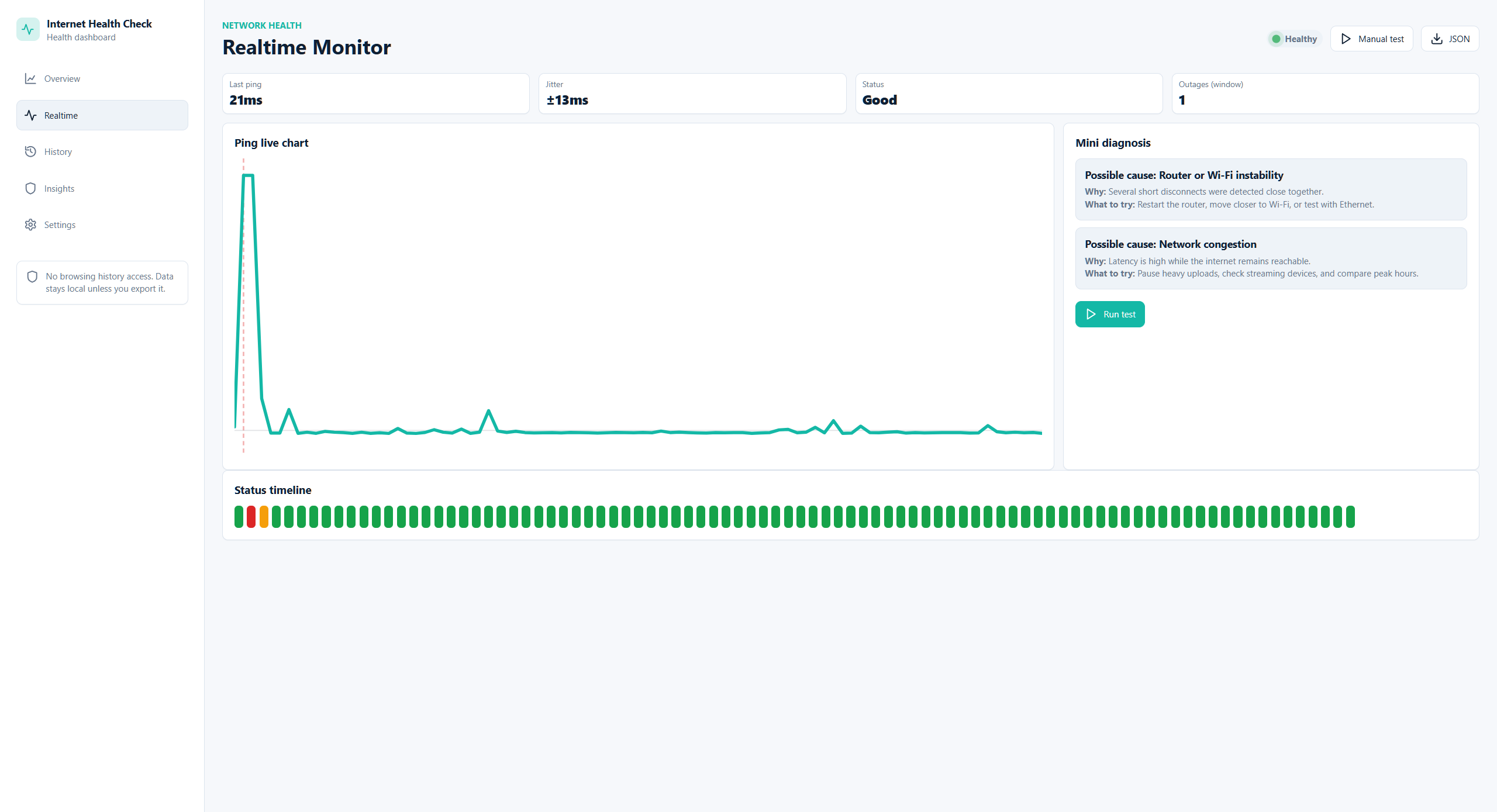Click the play icon on Manual test

tap(1346, 39)
